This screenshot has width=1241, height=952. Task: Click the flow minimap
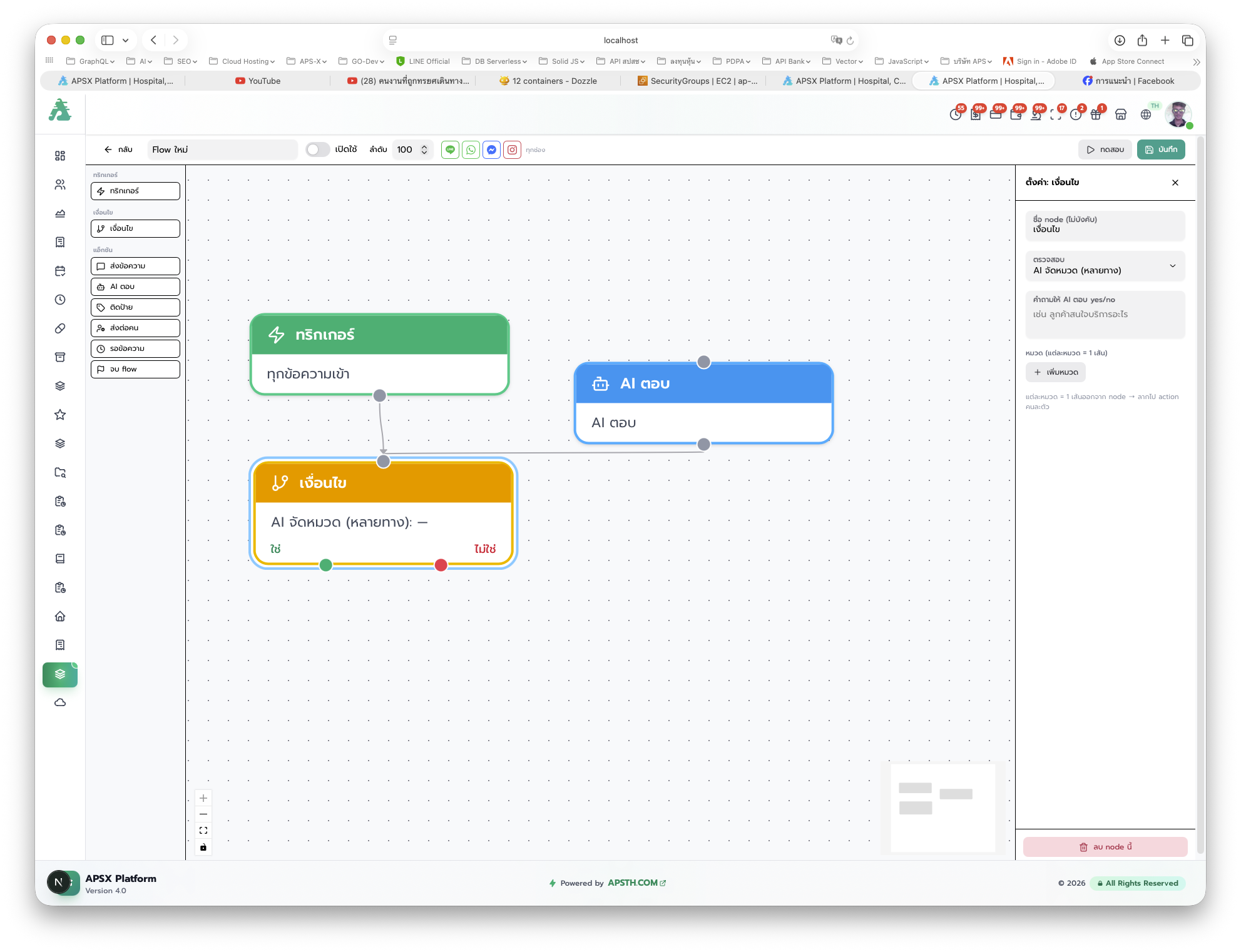(942, 808)
